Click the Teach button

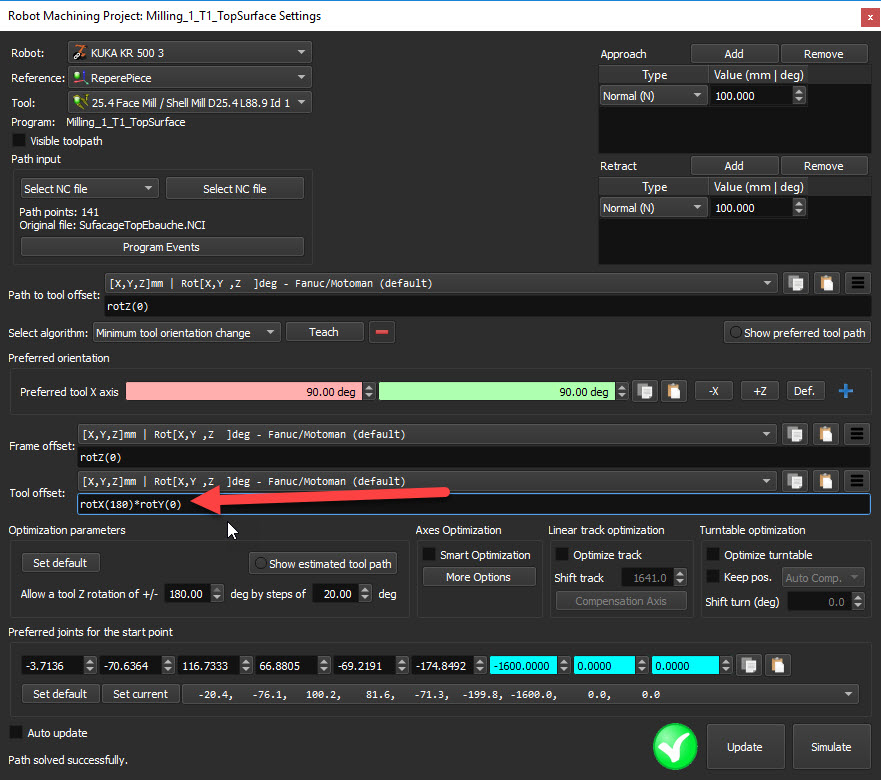point(324,332)
